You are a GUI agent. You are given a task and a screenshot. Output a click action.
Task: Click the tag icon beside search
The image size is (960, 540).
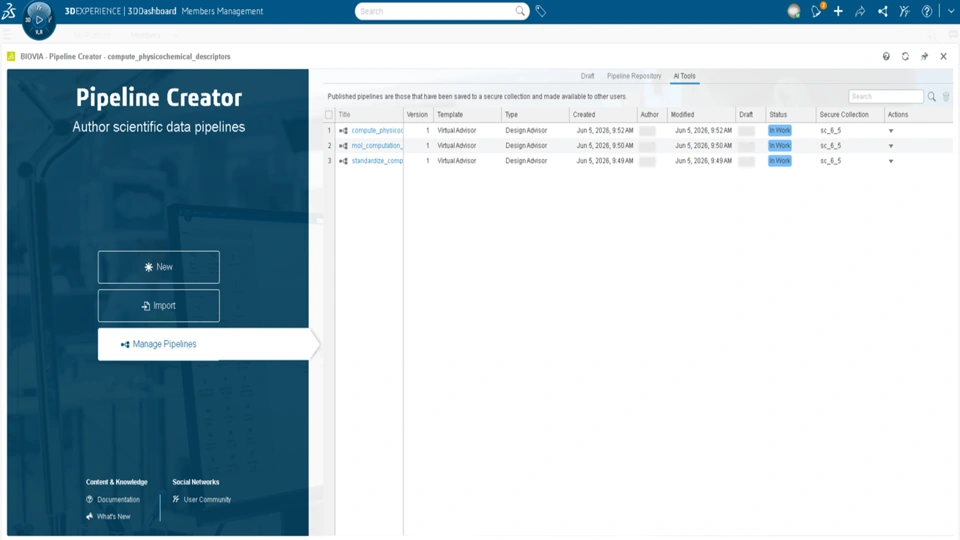(541, 11)
